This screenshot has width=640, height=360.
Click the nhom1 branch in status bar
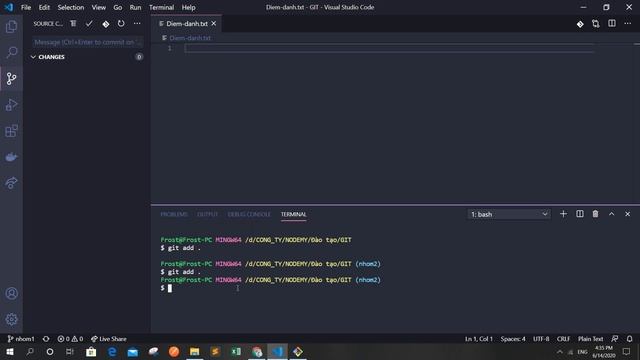point(21,339)
